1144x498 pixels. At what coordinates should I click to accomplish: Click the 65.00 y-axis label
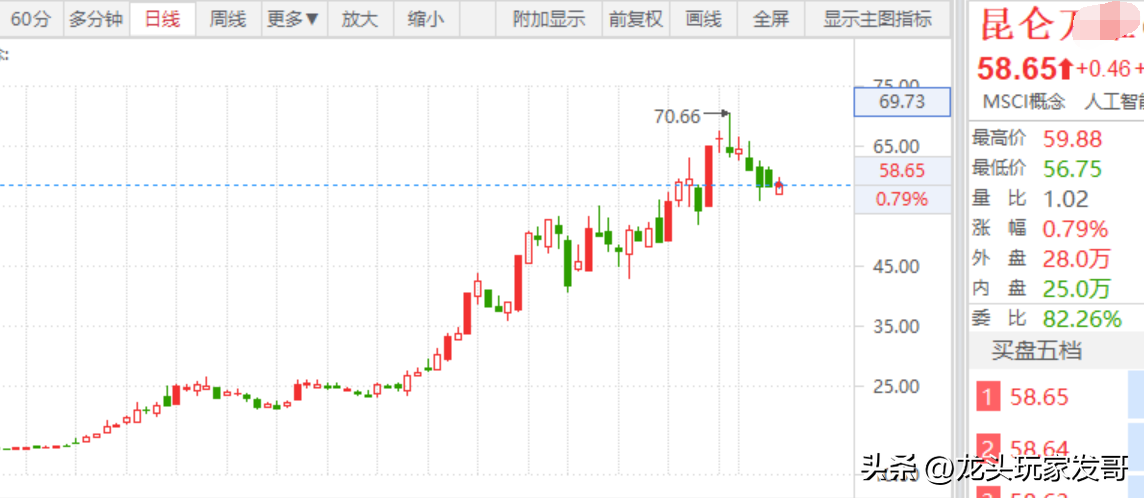896,147
